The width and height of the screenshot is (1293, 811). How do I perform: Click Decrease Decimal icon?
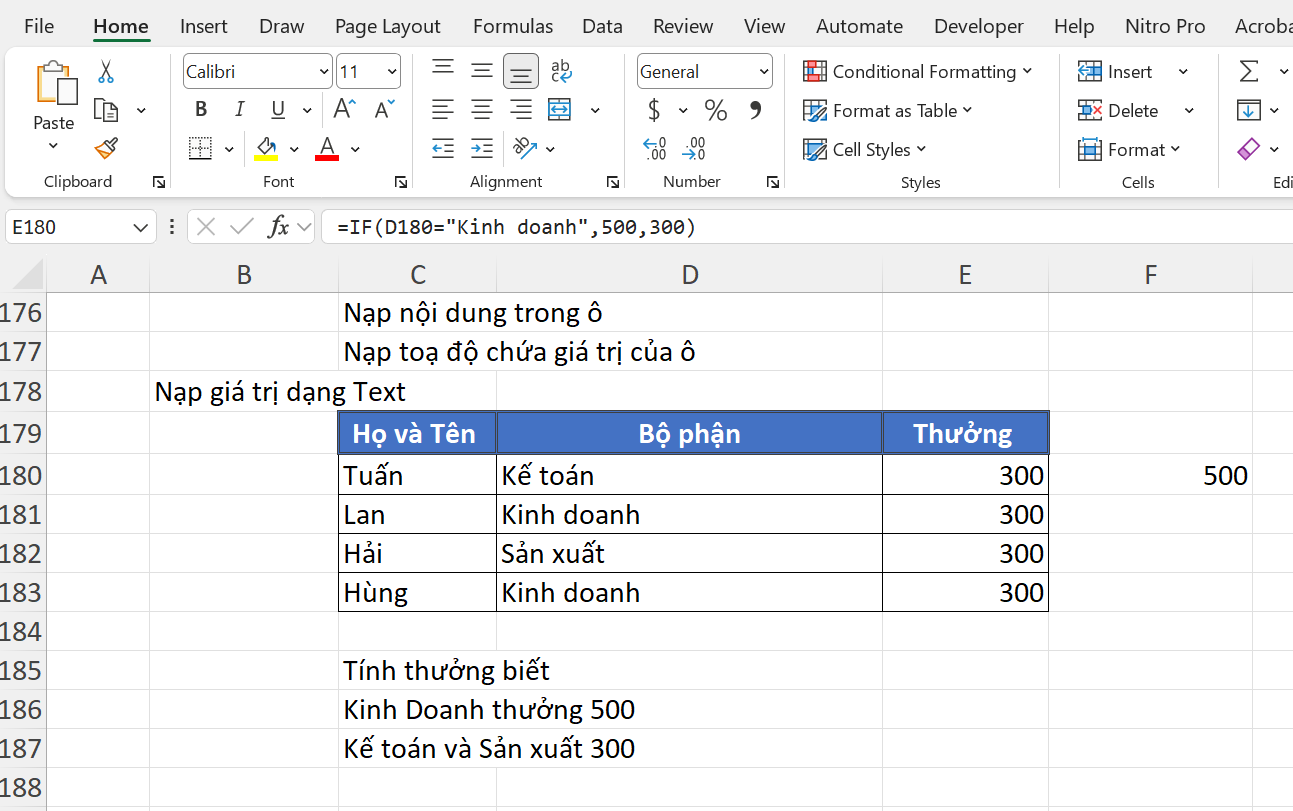pyautogui.click(x=694, y=149)
